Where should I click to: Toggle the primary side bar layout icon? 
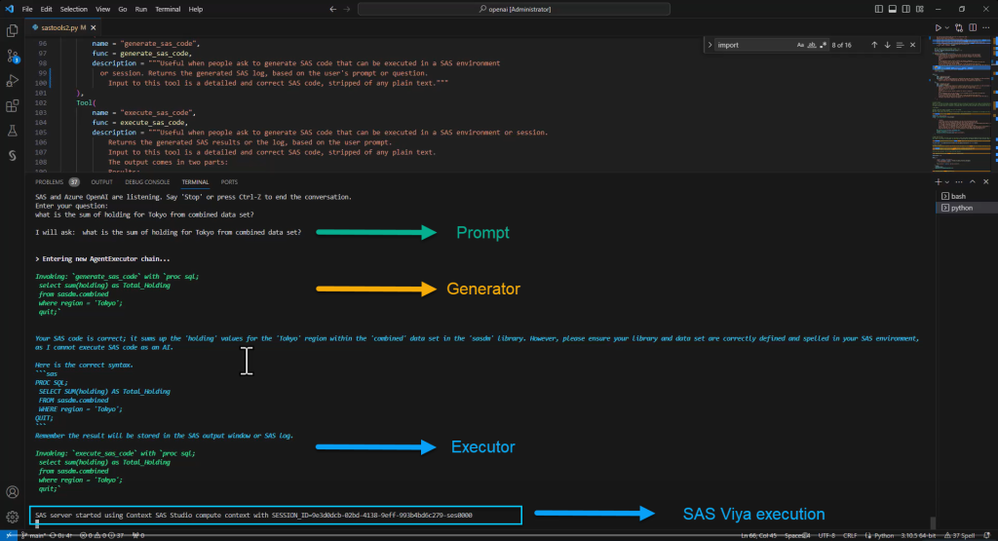coord(878,9)
